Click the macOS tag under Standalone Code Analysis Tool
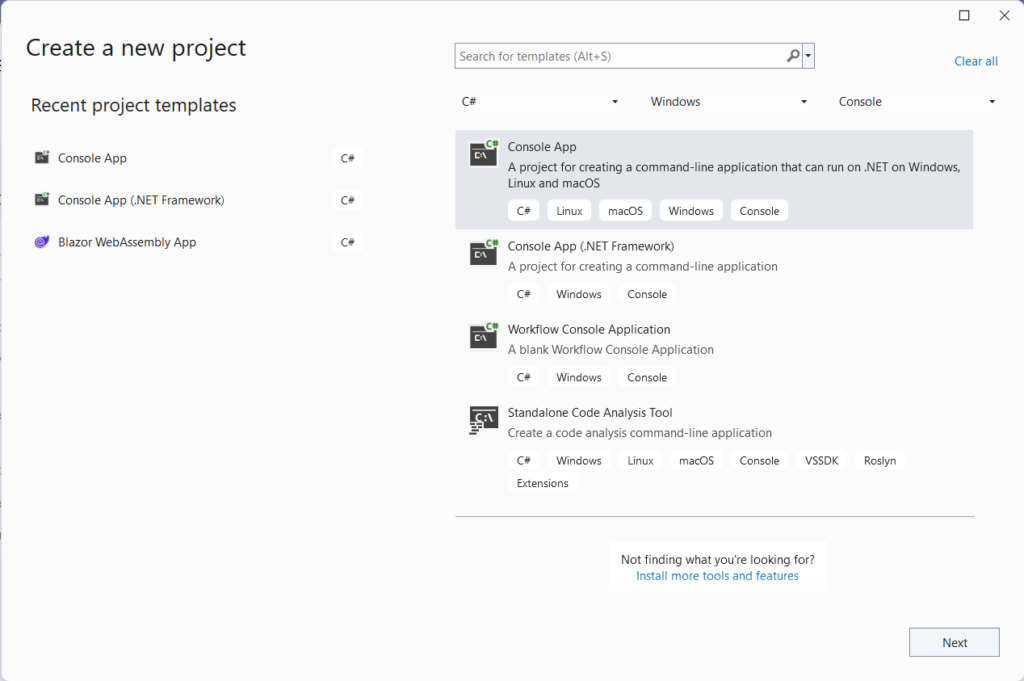1024x681 pixels. [x=696, y=460]
